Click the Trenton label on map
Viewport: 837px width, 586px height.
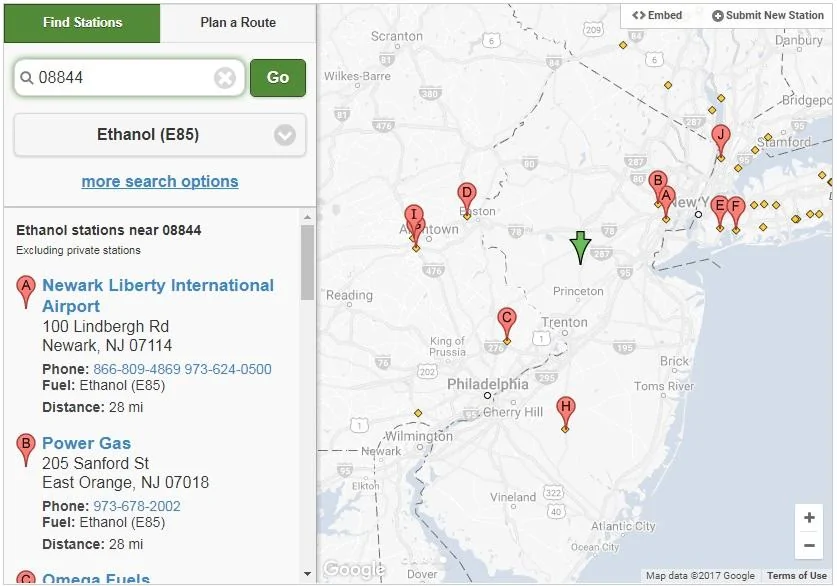point(564,322)
